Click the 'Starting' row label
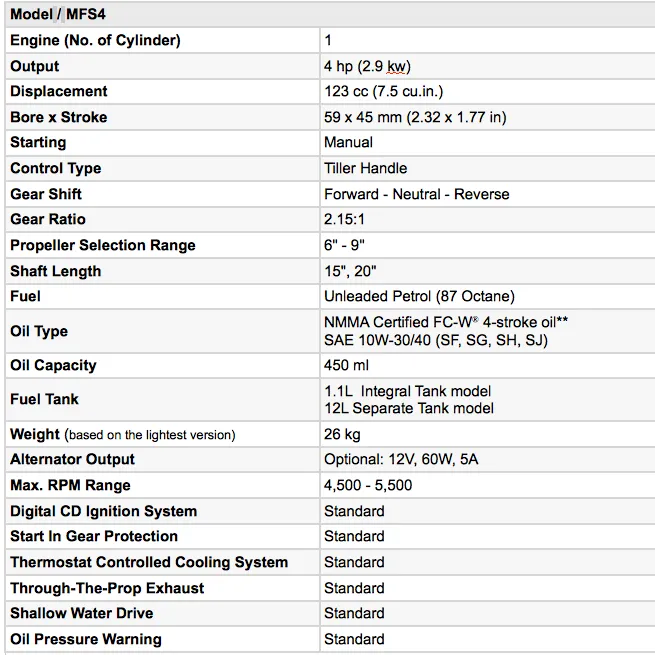 (x=38, y=142)
